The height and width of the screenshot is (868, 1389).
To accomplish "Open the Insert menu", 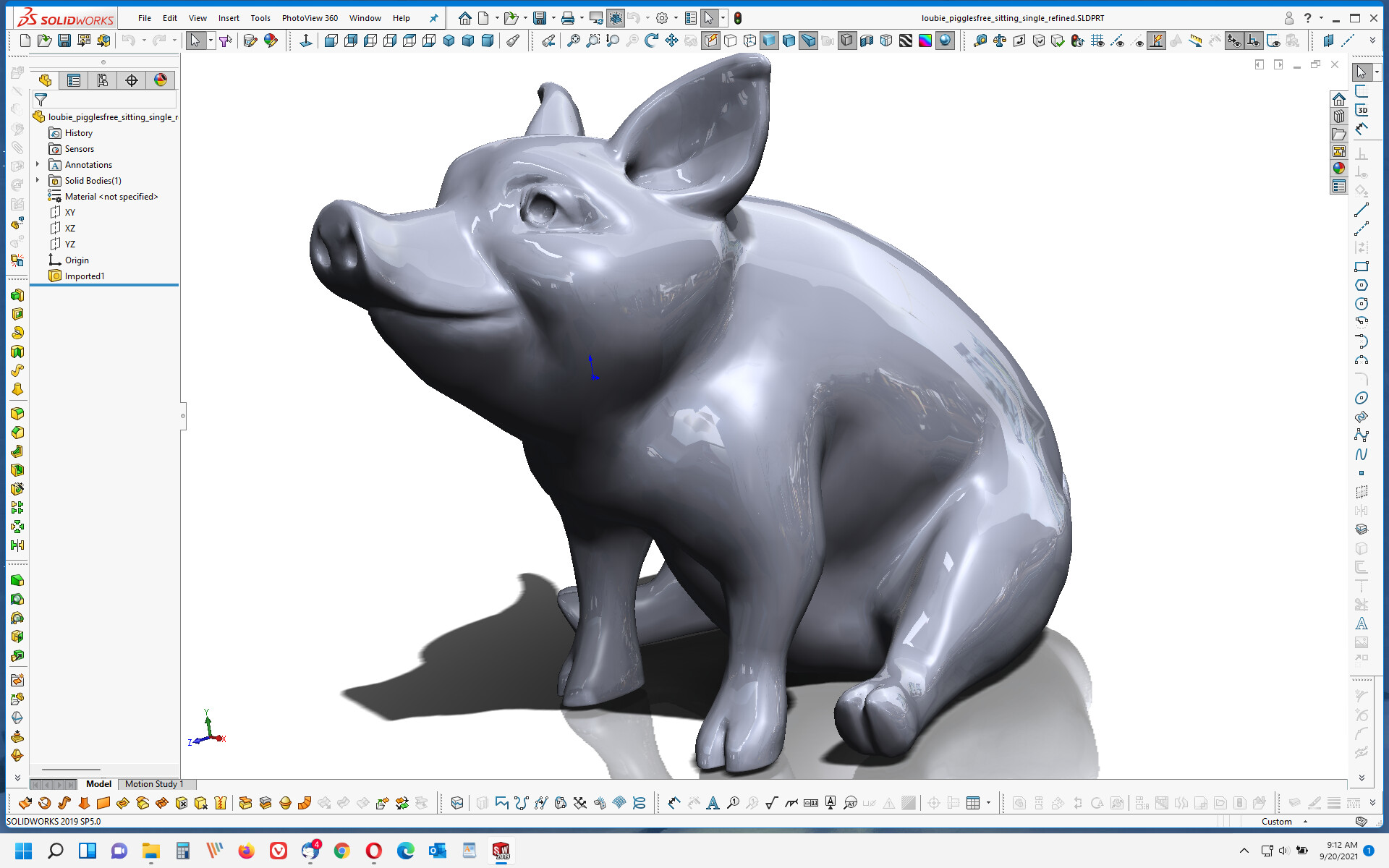I will click(x=229, y=18).
